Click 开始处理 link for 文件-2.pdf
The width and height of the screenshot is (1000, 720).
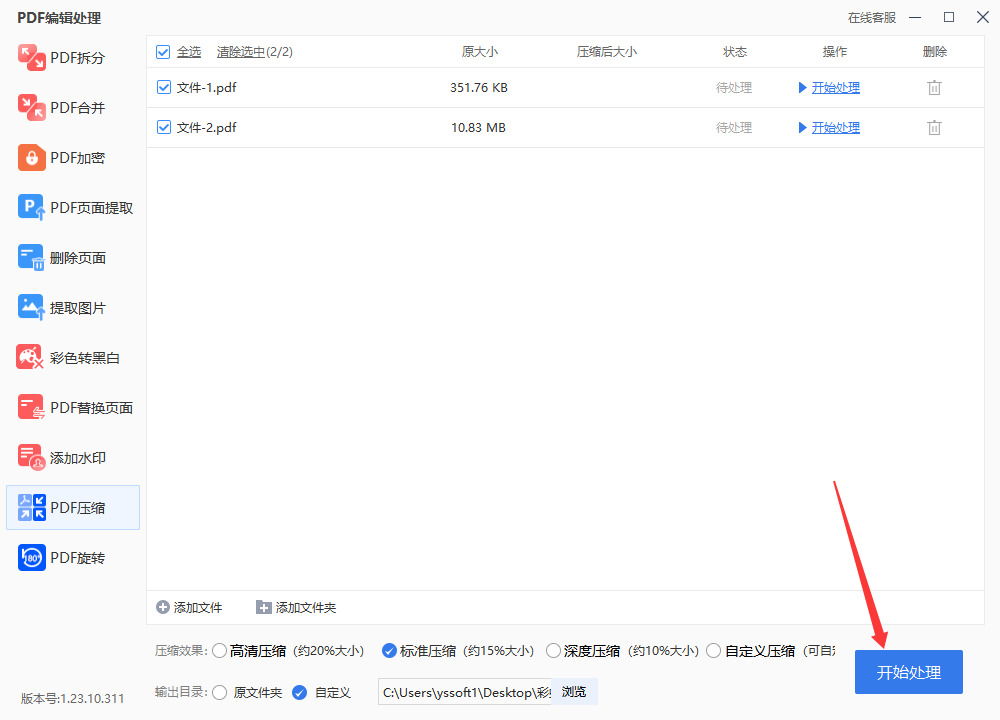click(x=835, y=128)
